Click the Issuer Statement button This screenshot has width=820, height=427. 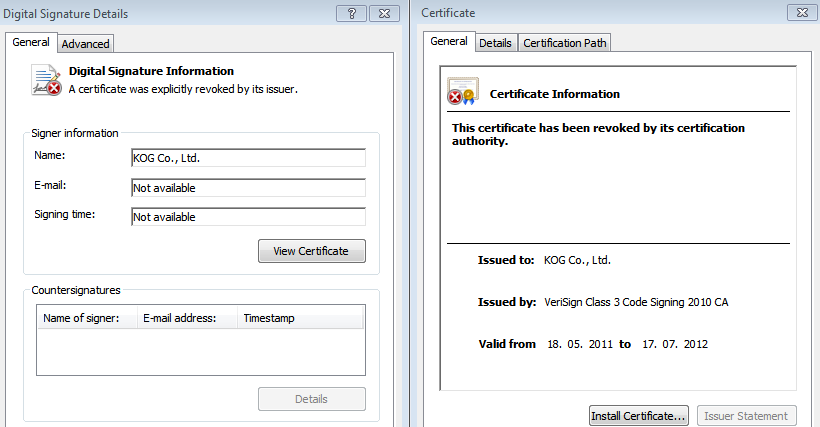coord(746,416)
